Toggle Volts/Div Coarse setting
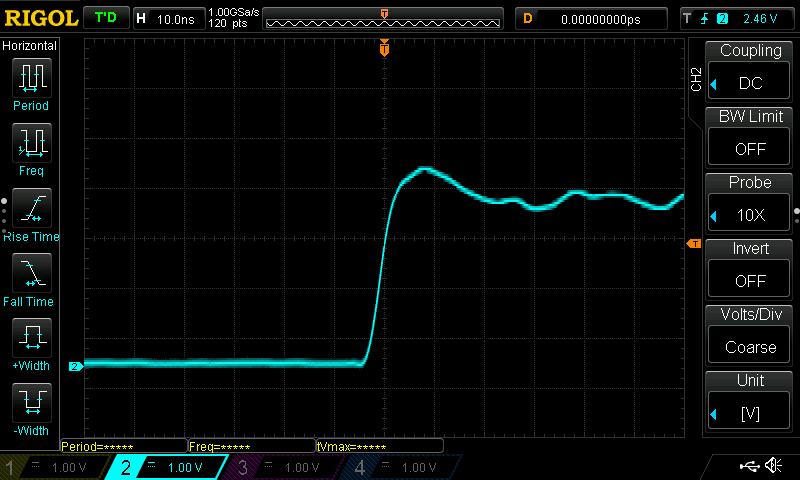This screenshot has height=480, width=800. click(x=750, y=346)
